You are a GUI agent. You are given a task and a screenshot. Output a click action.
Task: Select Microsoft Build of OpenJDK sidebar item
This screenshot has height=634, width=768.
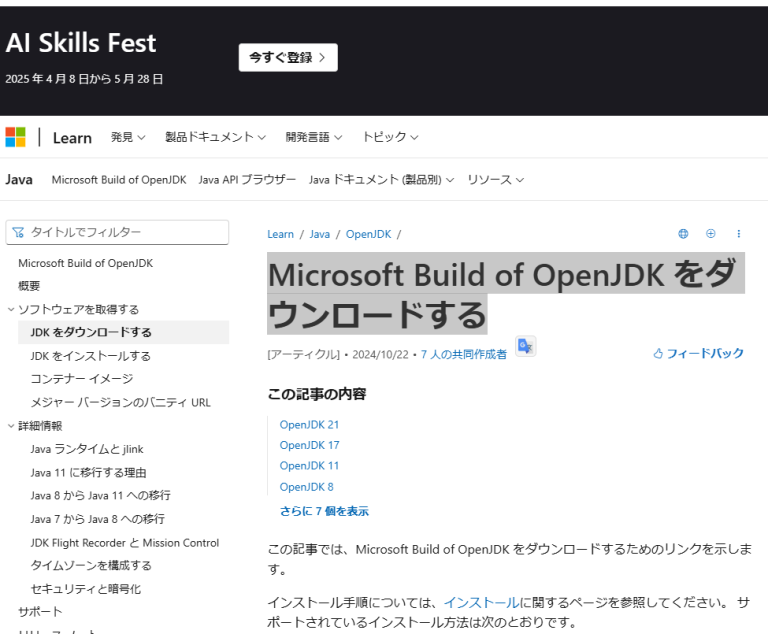coord(86,263)
